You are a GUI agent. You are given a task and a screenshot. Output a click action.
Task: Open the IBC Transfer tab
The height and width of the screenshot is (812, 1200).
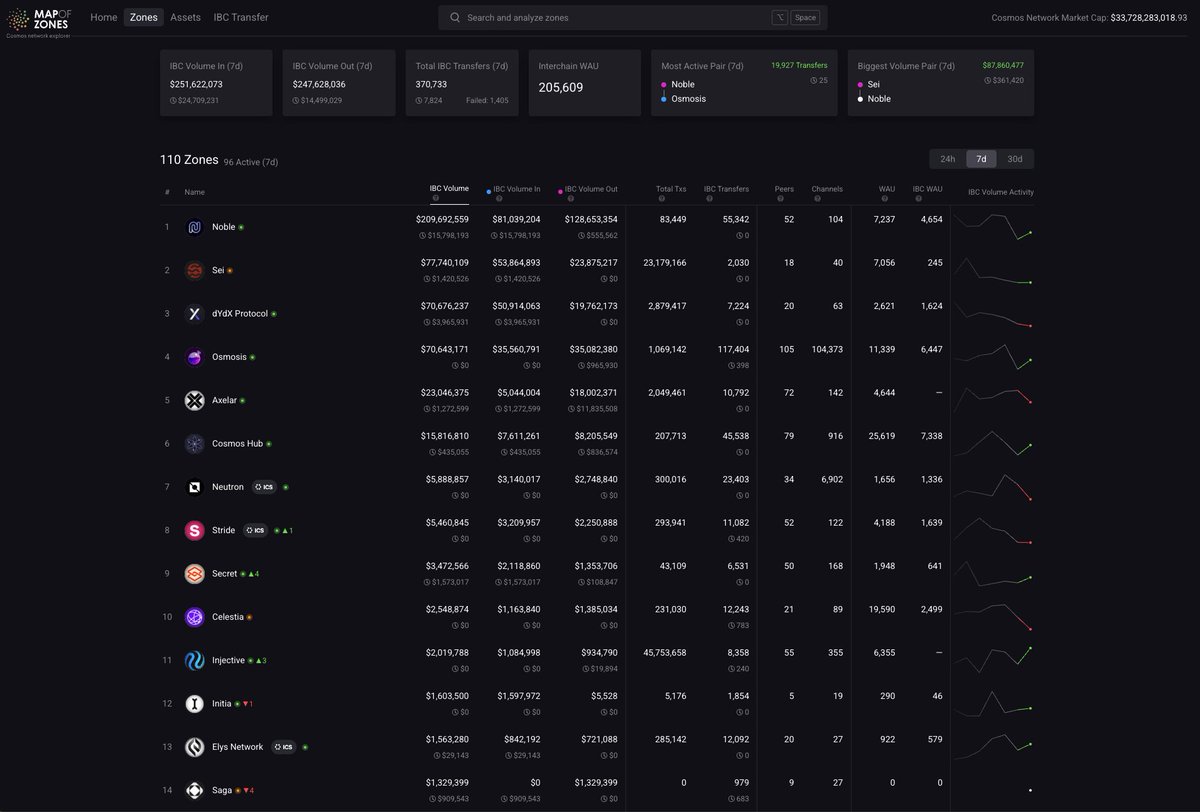tap(241, 17)
